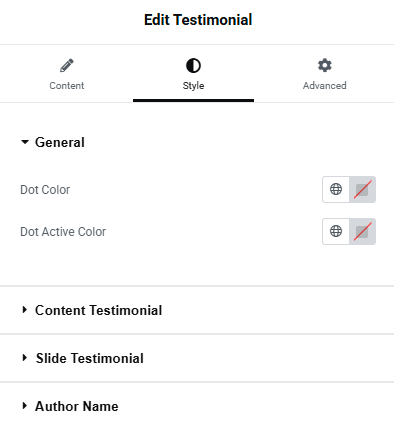Viewport: 394px width, 433px height.
Task: Open global colors globe for Dot Active Color
Action: click(x=336, y=231)
